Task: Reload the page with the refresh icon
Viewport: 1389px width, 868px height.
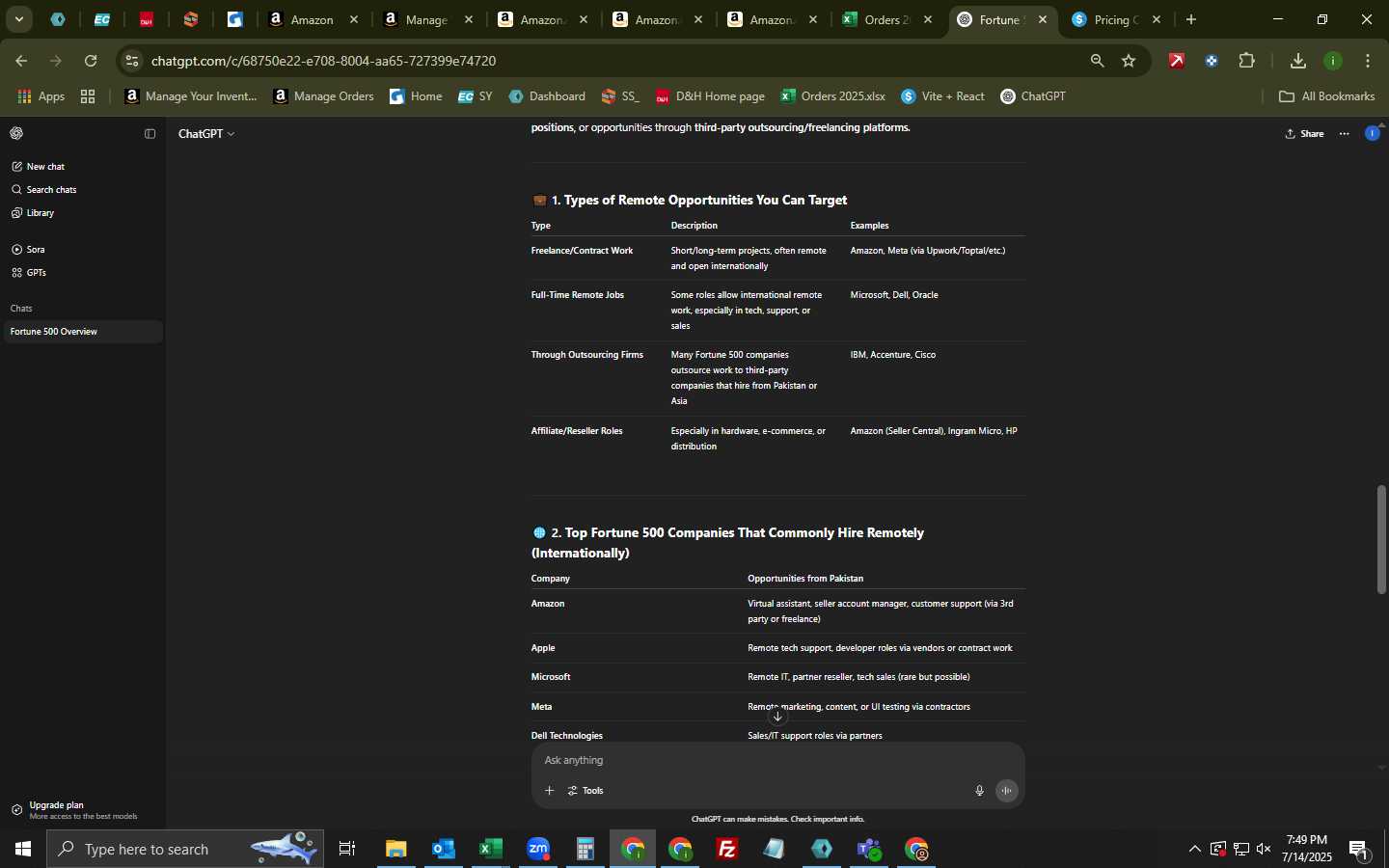Action: (x=91, y=61)
